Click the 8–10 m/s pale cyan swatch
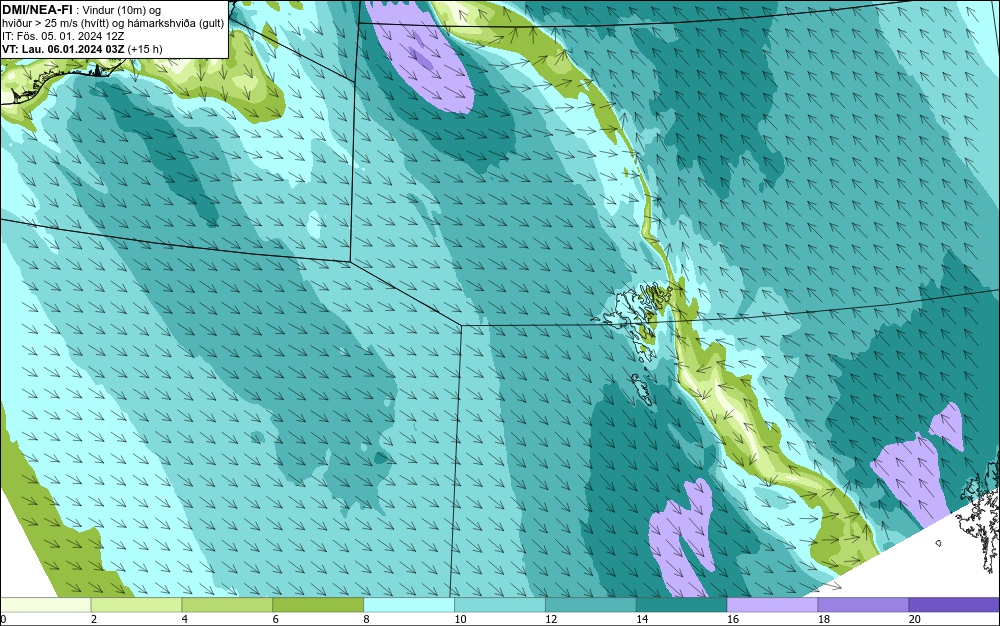This screenshot has width=1000, height=626. [x=409, y=604]
